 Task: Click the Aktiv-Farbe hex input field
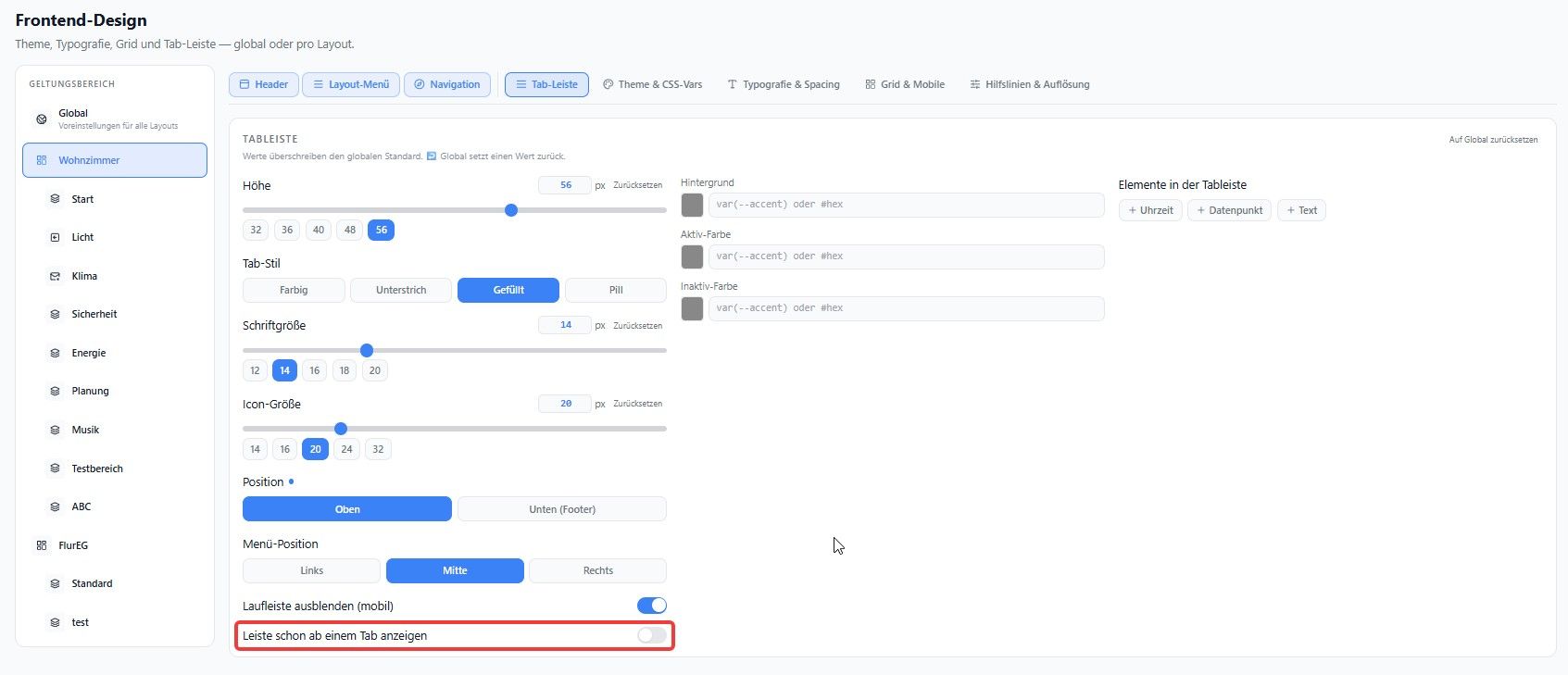pos(906,256)
